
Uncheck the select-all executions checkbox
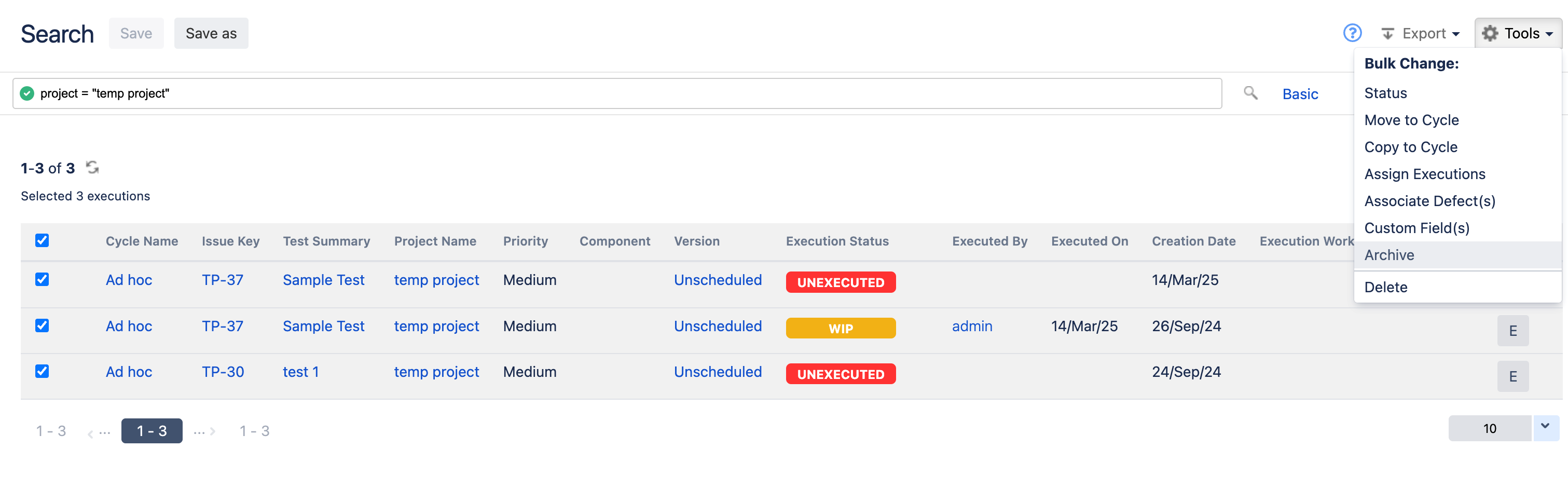(42, 240)
